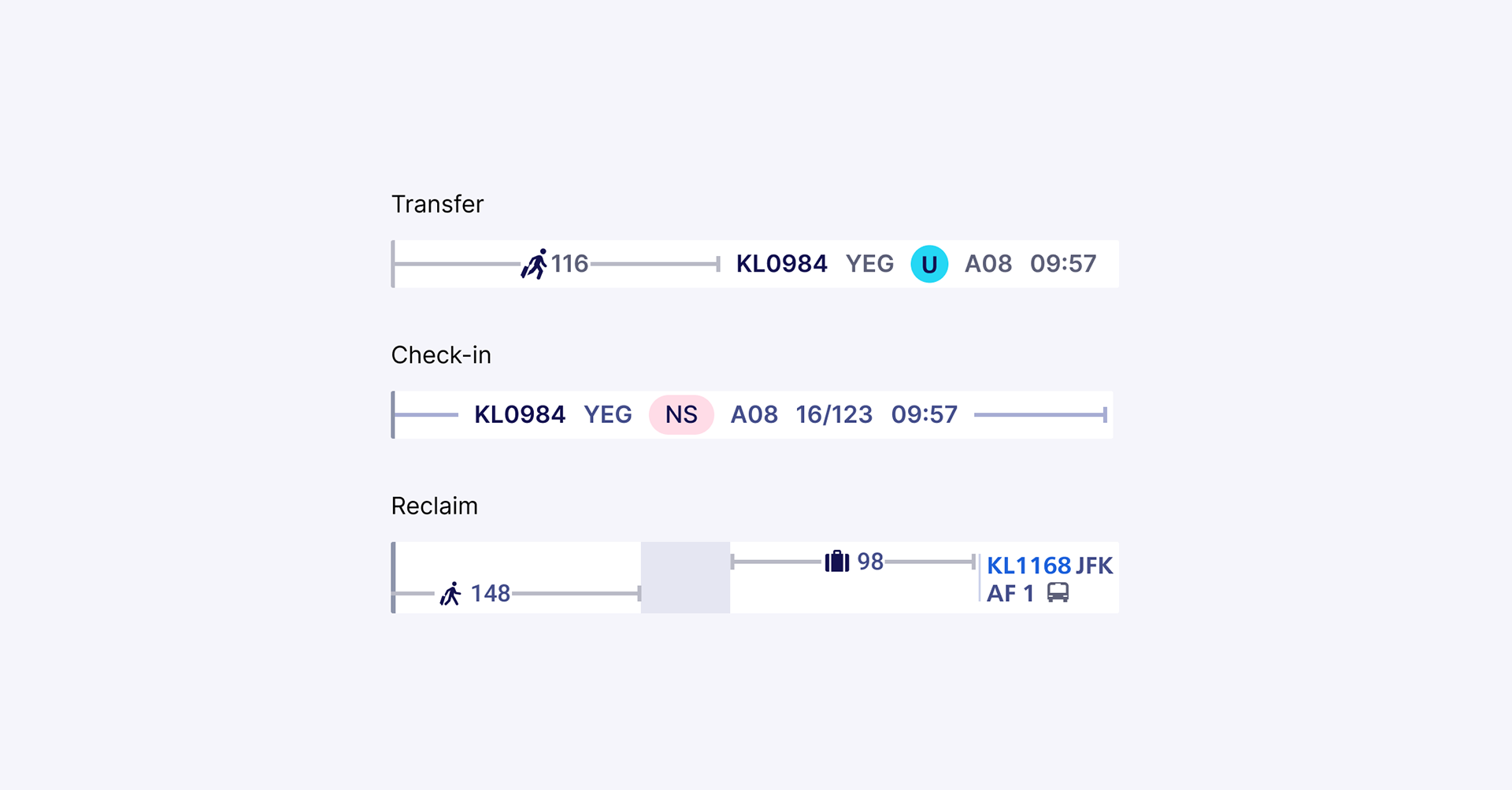Image resolution: width=1512 pixels, height=790 pixels.
Task: Click the Check-in section heading
Action: point(441,355)
